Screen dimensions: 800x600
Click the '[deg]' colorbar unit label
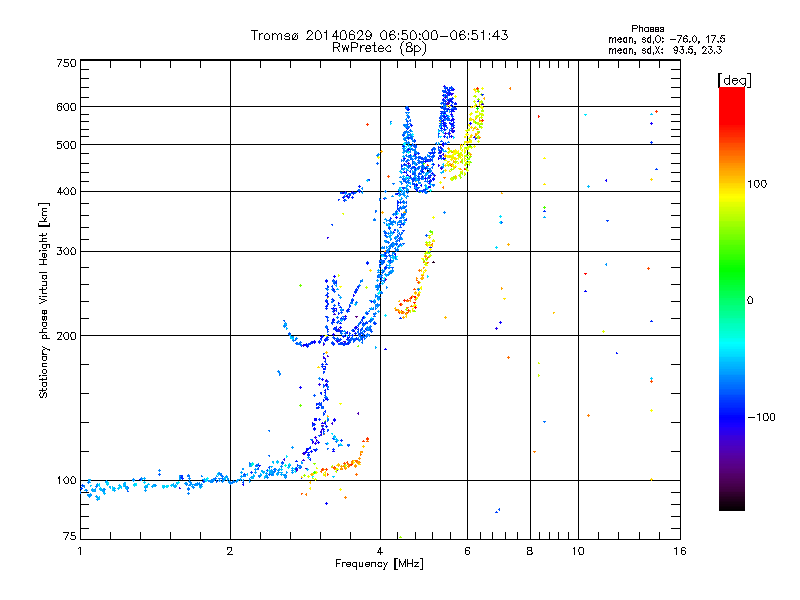[x=734, y=80]
